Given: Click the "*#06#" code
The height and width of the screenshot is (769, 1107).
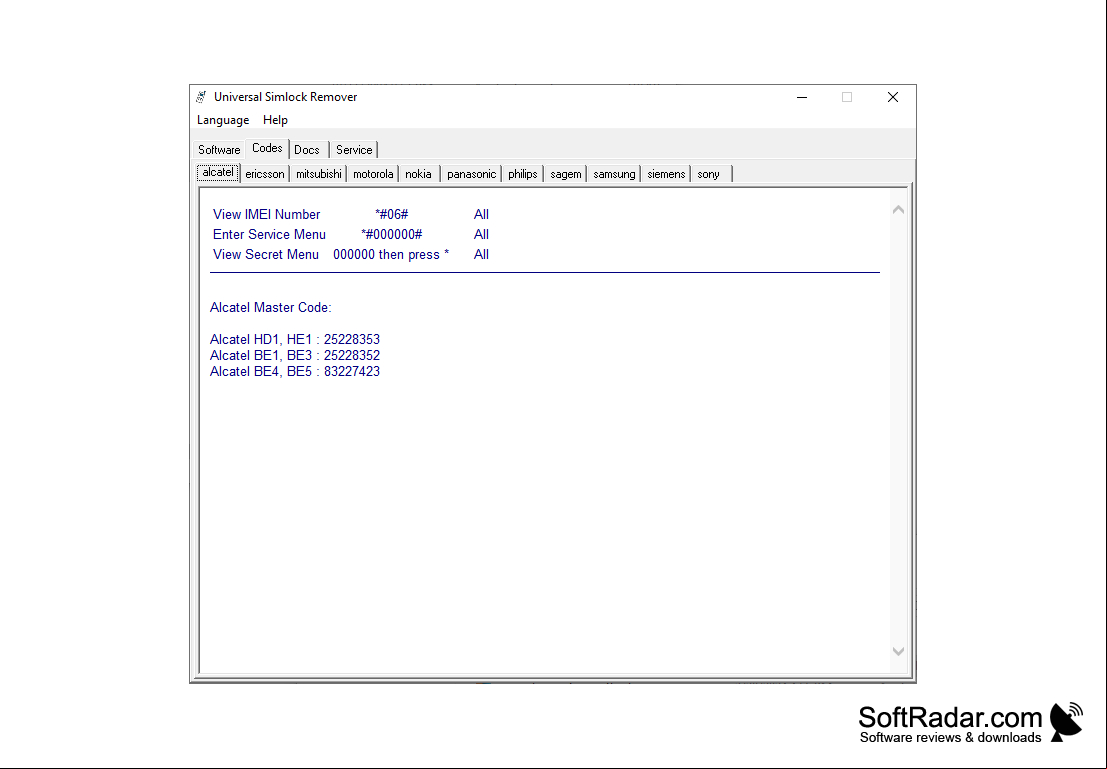Looking at the screenshot, I should (x=392, y=215).
